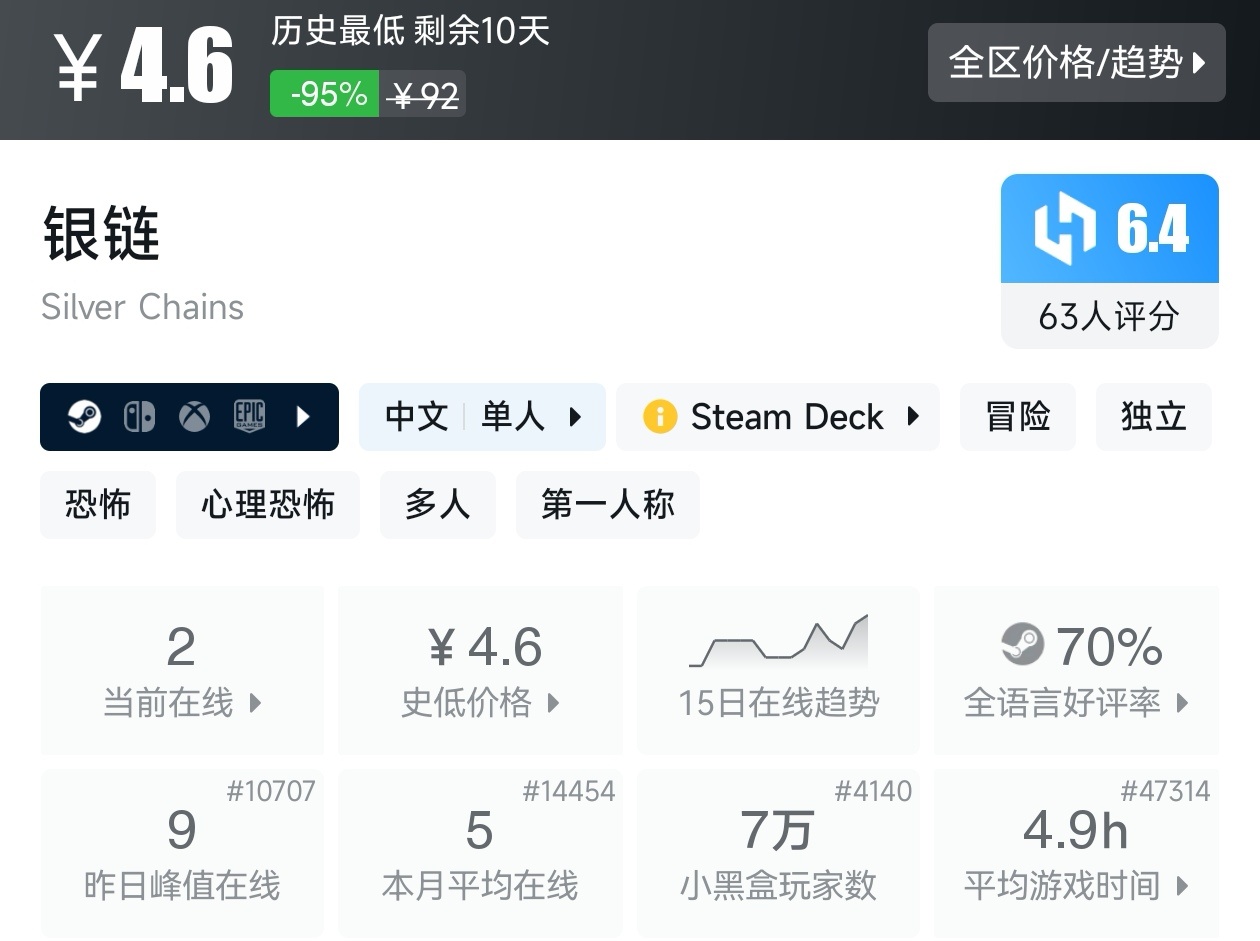Click the Nintendo Switch platform icon
The width and height of the screenshot is (1260, 941).
tap(139, 417)
